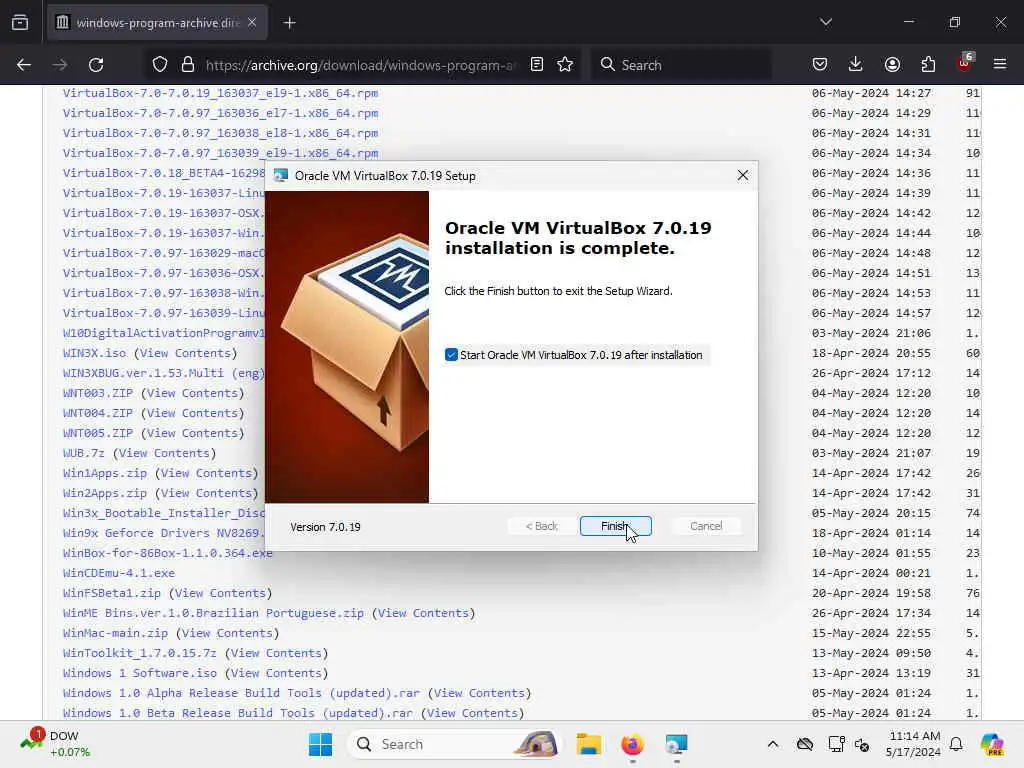Go back to previous page in Firefox

pyautogui.click(x=24, y=65)
